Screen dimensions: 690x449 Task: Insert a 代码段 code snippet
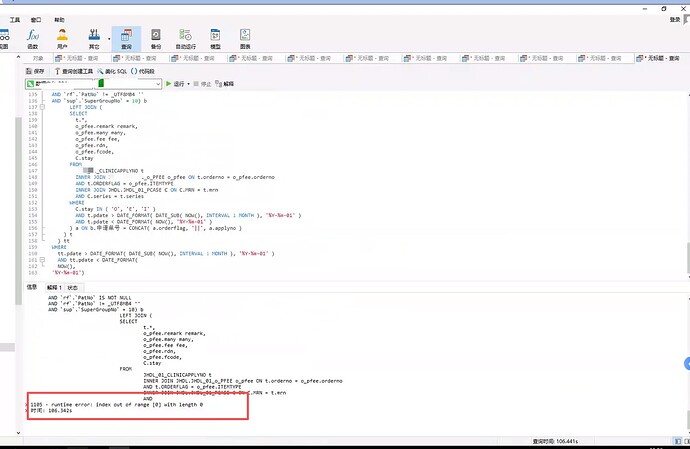point(144,71)
